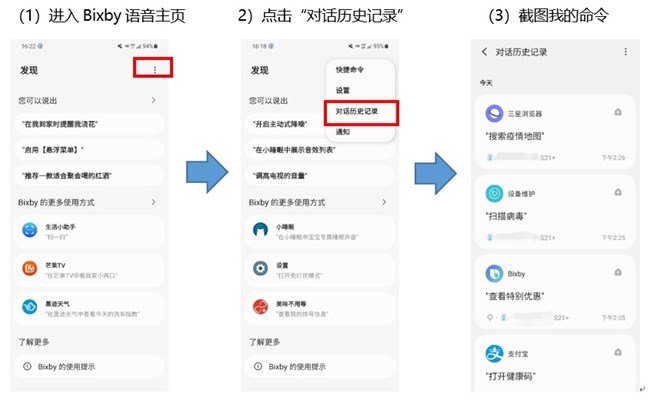Choose 通知 in the popup menu
Image resolution: width=650 pixels, height=407 pixels.
pyautogui.click(x=342, y=132)
